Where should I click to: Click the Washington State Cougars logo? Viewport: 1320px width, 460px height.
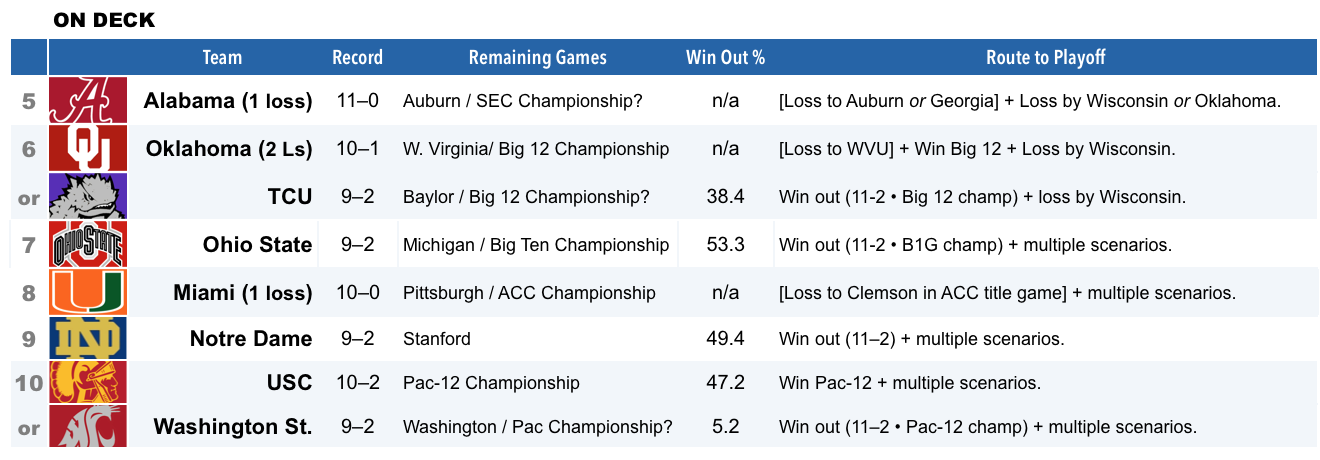[89, 426]
